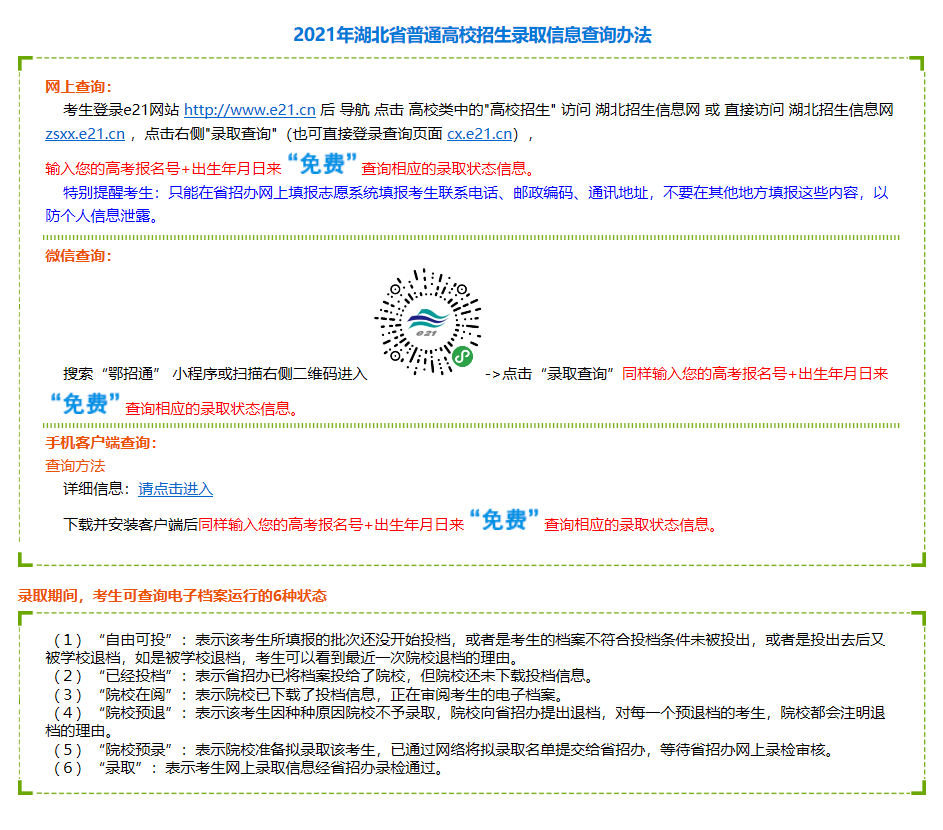Click the 院校预退 status description

coord(466,722)
